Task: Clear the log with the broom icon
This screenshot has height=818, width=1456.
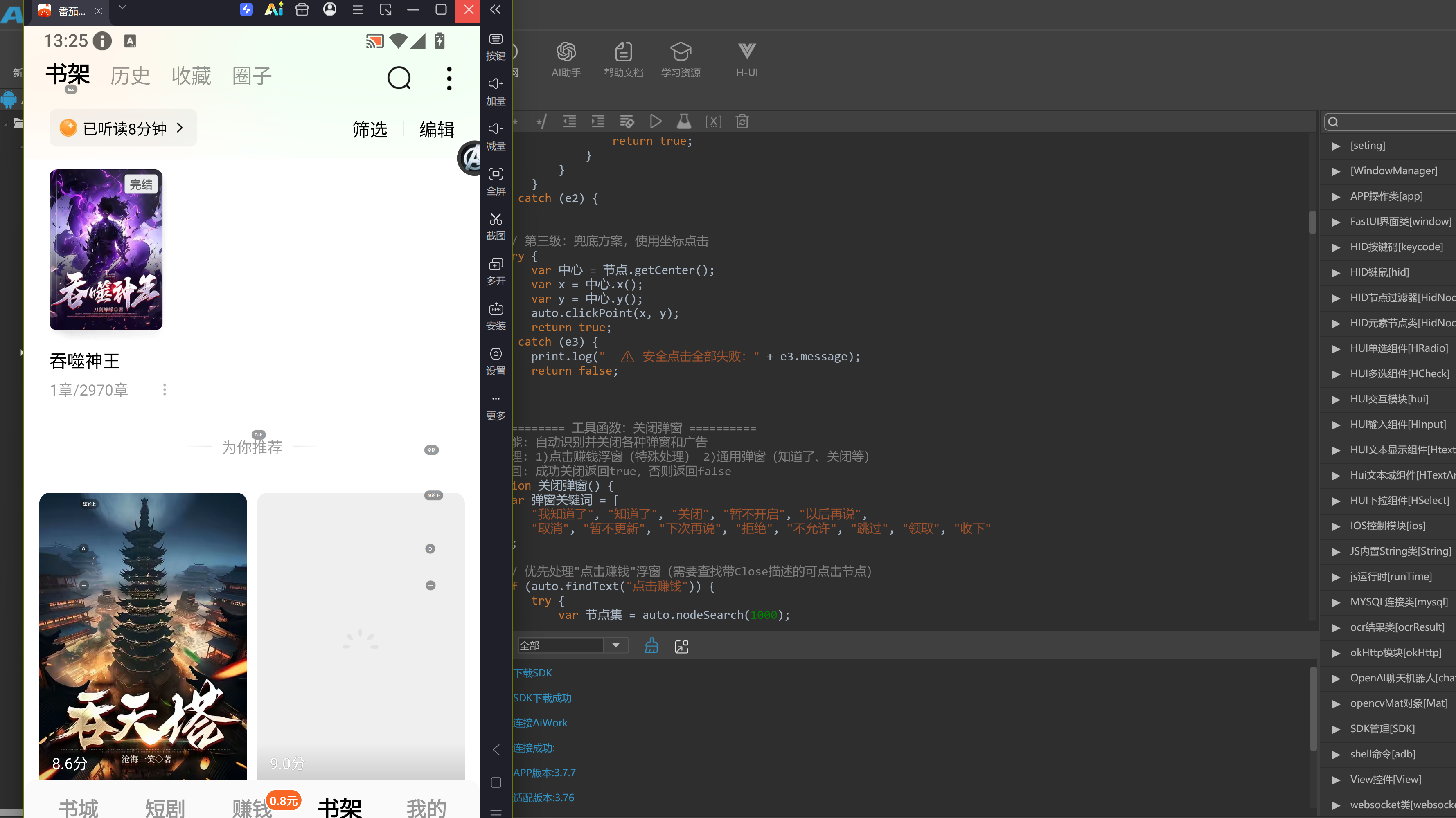Action: point(651,646)
